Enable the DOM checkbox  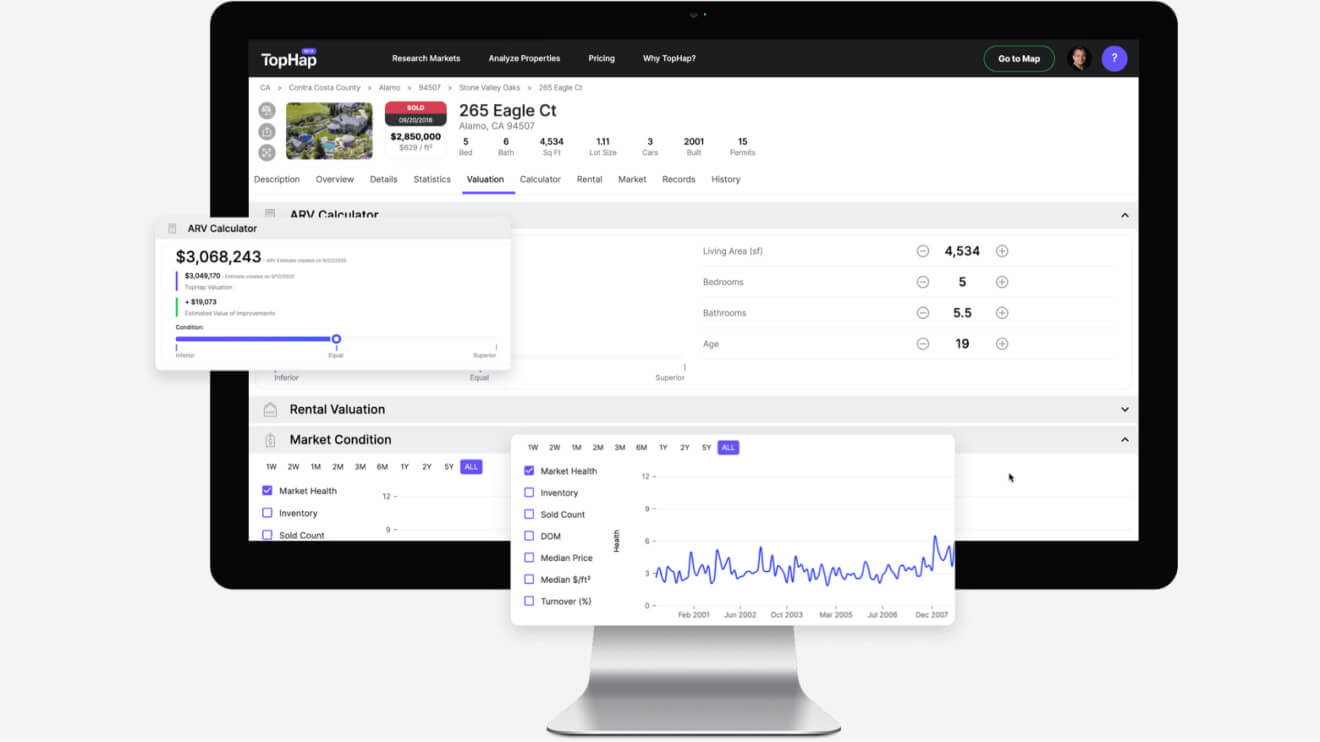click(x=529, y=536)
